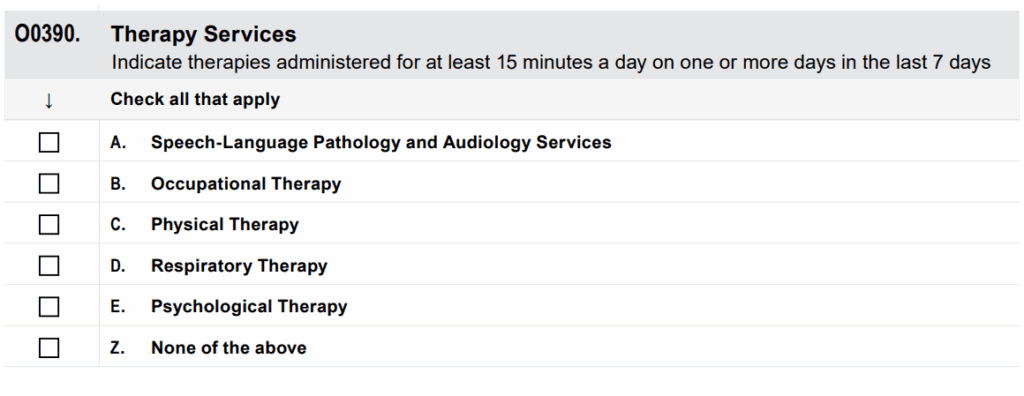Click the Respiratory Therapy label text
Screen dimensions: 1024x396
(239, 266)
